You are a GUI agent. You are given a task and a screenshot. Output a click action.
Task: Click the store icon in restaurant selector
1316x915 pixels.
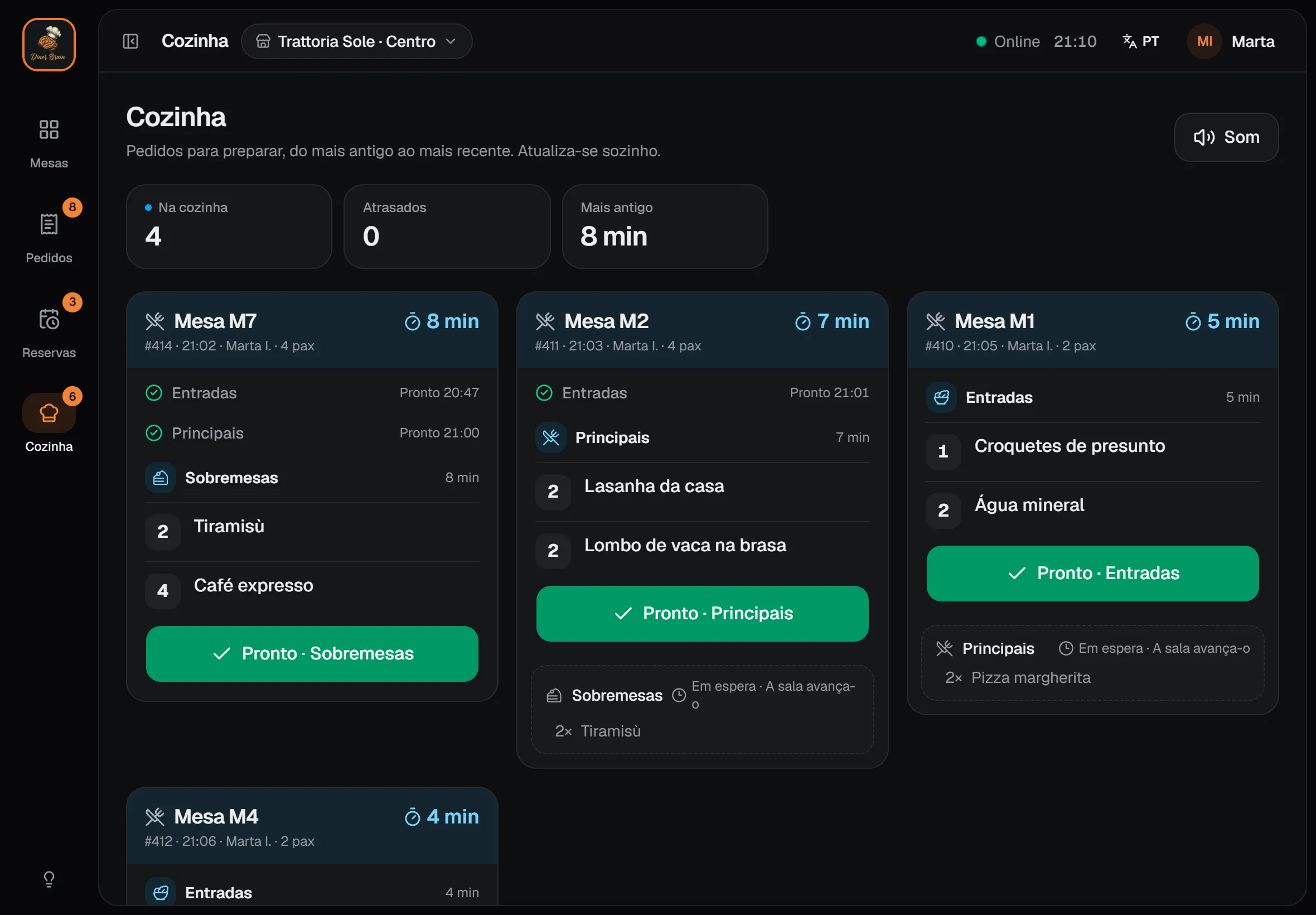coord(263,41)
